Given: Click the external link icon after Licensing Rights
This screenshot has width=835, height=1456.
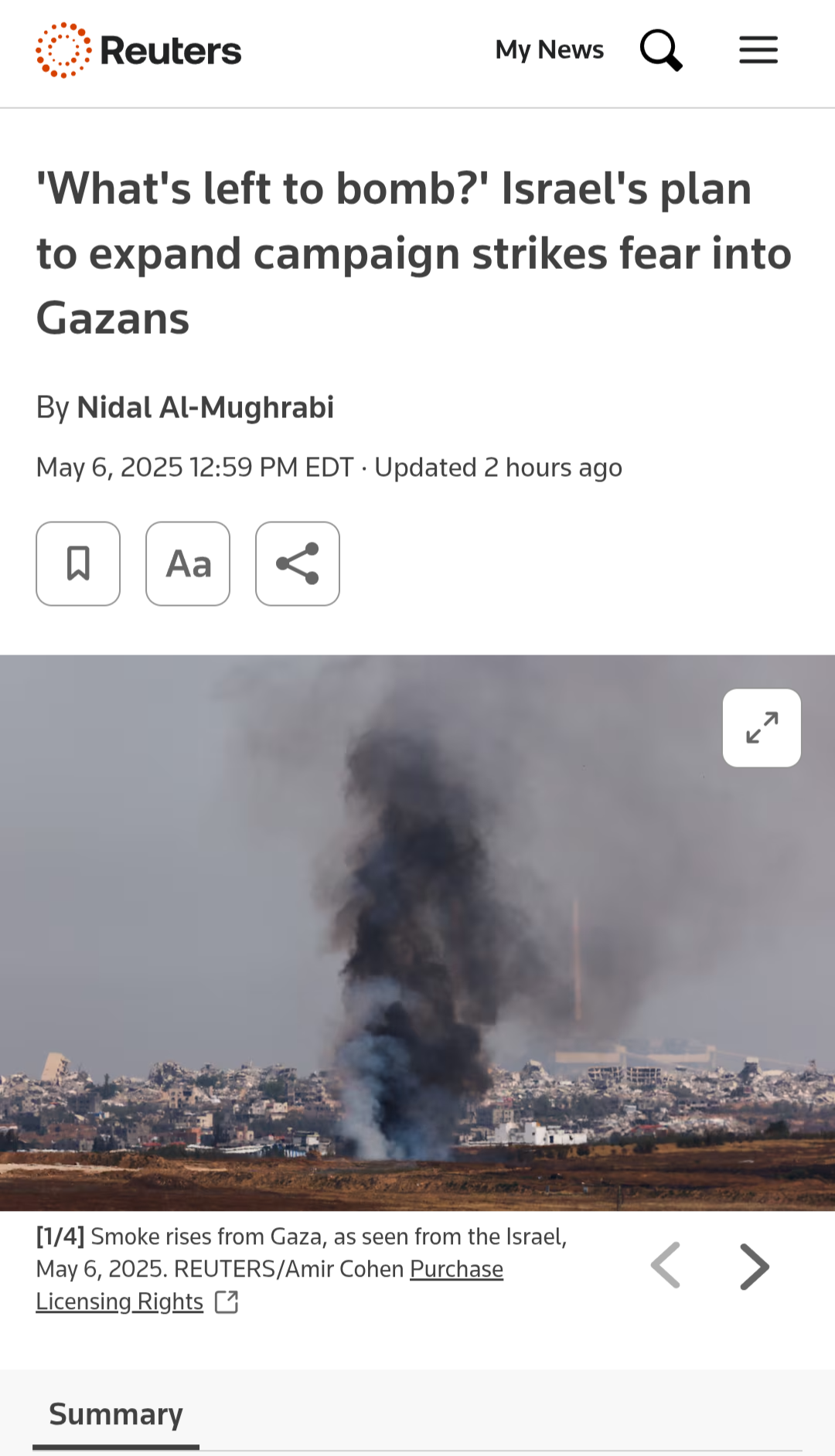Looking at the screenshot, I should coord(227,1302).
